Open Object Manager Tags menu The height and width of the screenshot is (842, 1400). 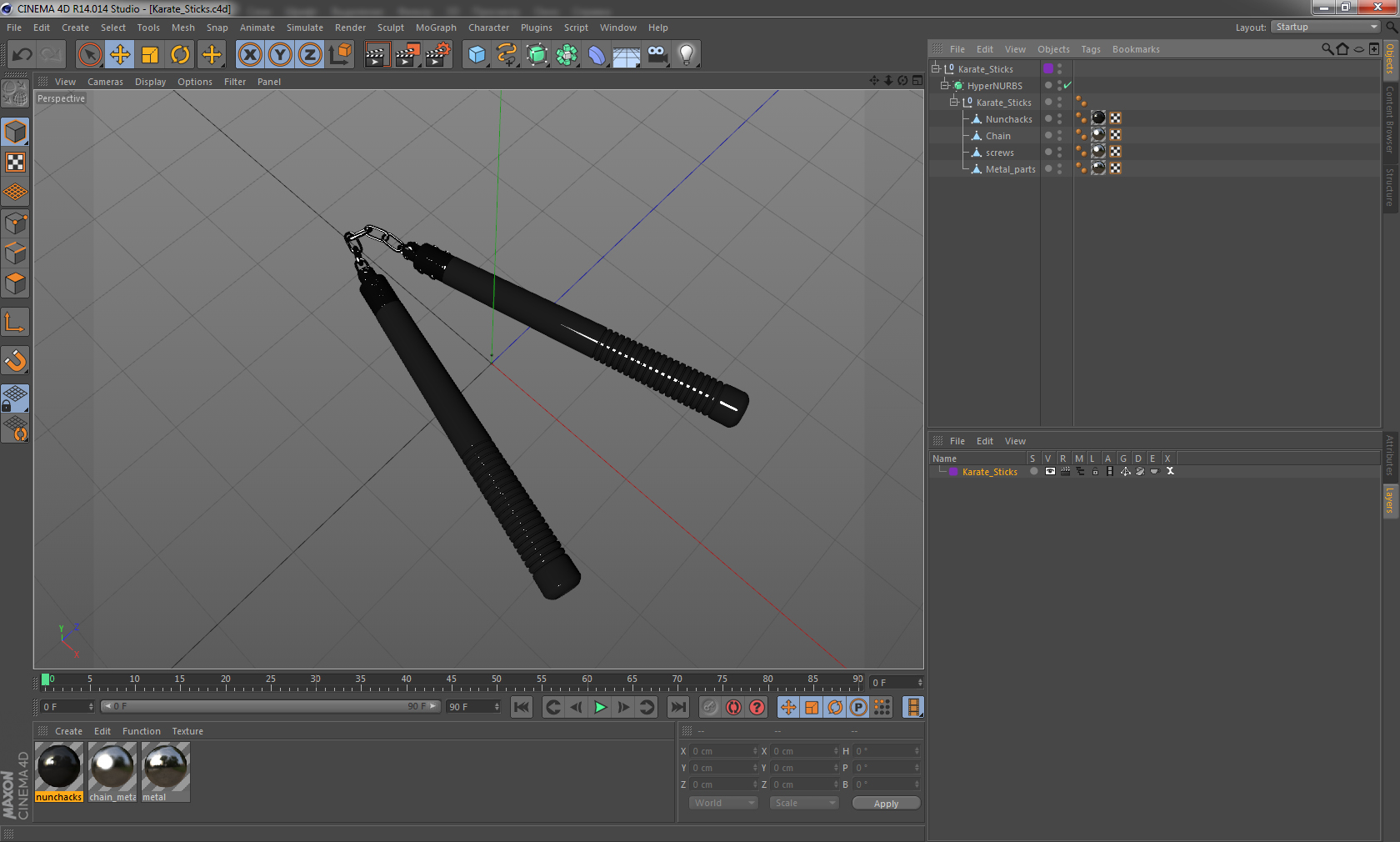pos(1091,49)
